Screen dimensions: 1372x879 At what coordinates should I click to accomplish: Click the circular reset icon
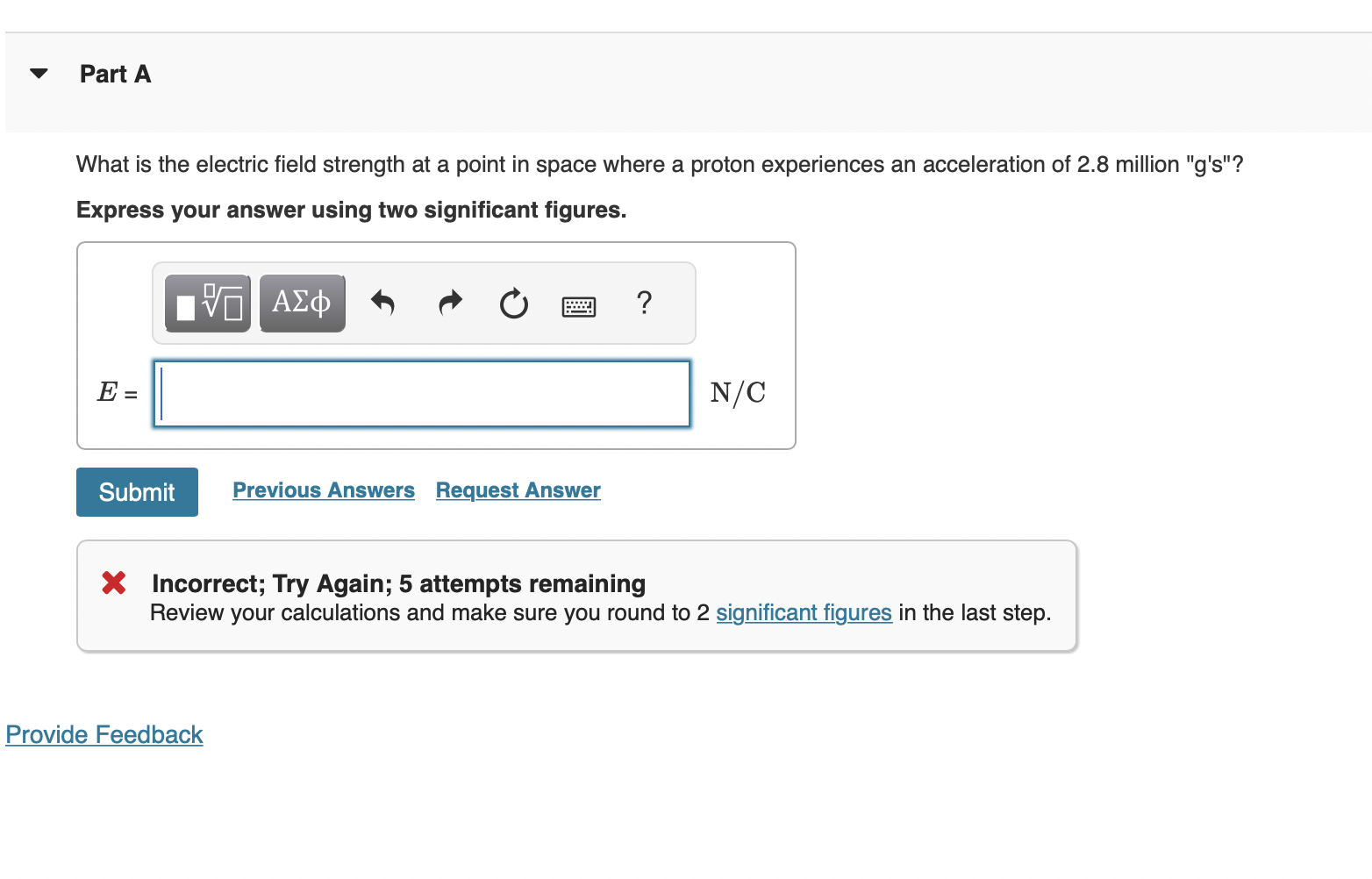[x=513, y=304]
